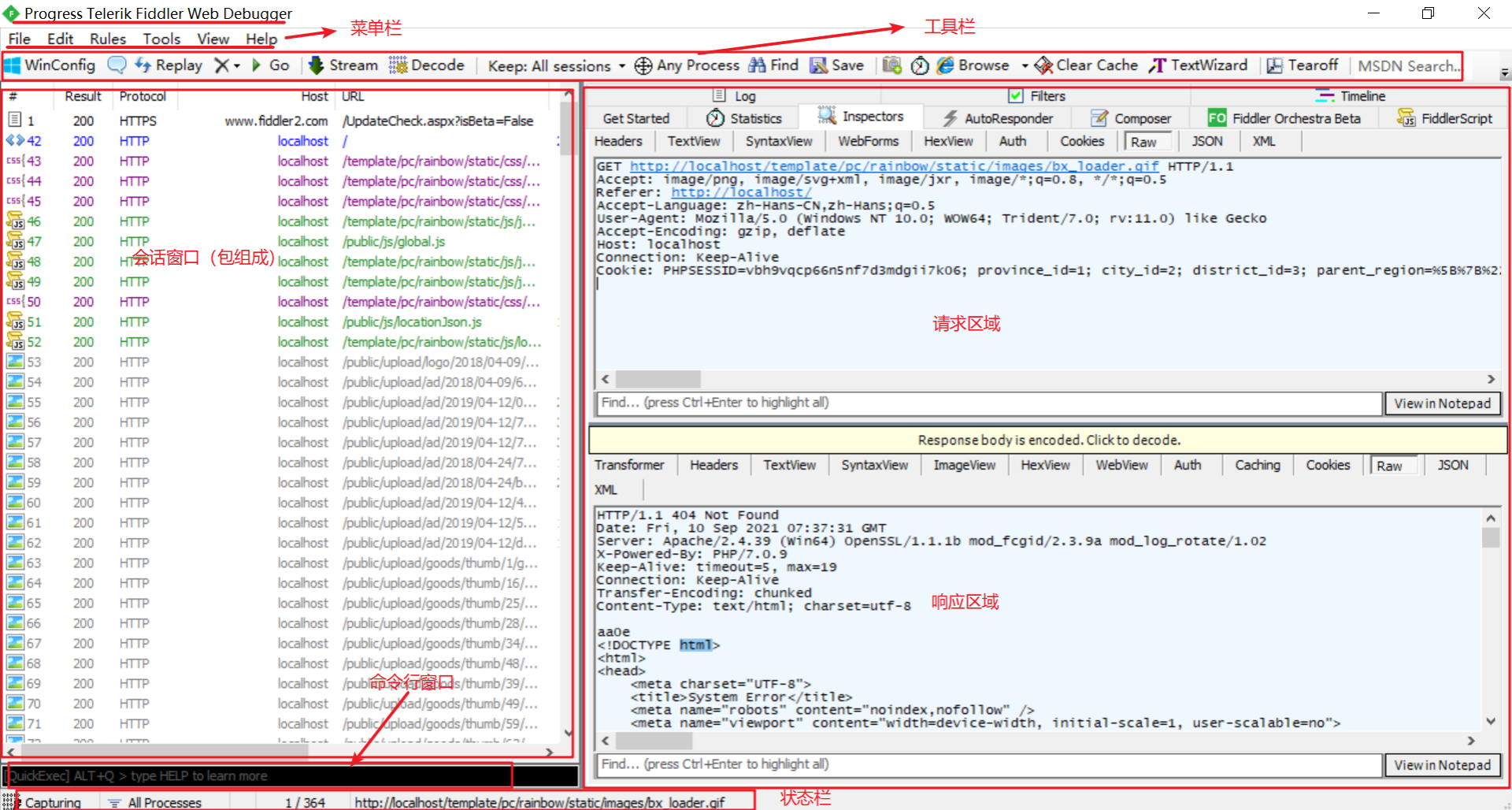The width and height of the screenshot is (1512, 810).
Task: Open the Keep: All sessions dropdown
Action: click(556, 66)
